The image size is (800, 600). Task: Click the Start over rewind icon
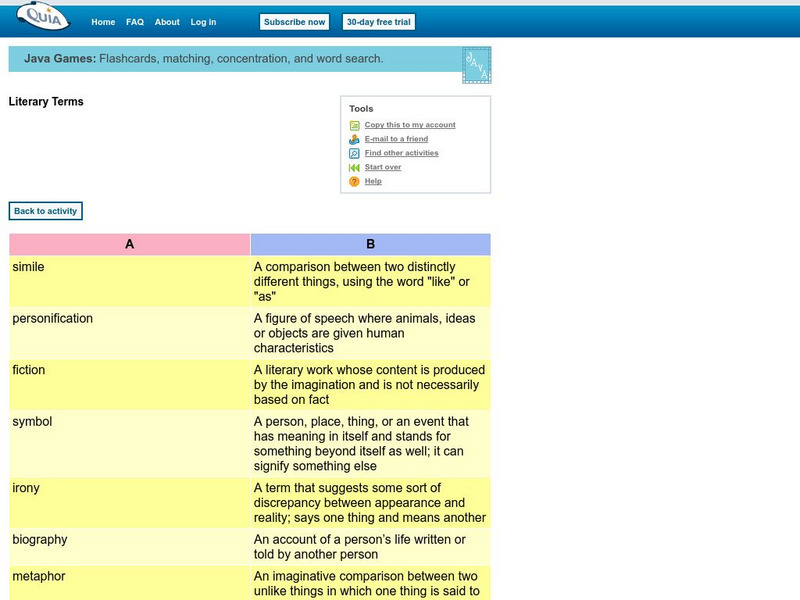[354, 168]
